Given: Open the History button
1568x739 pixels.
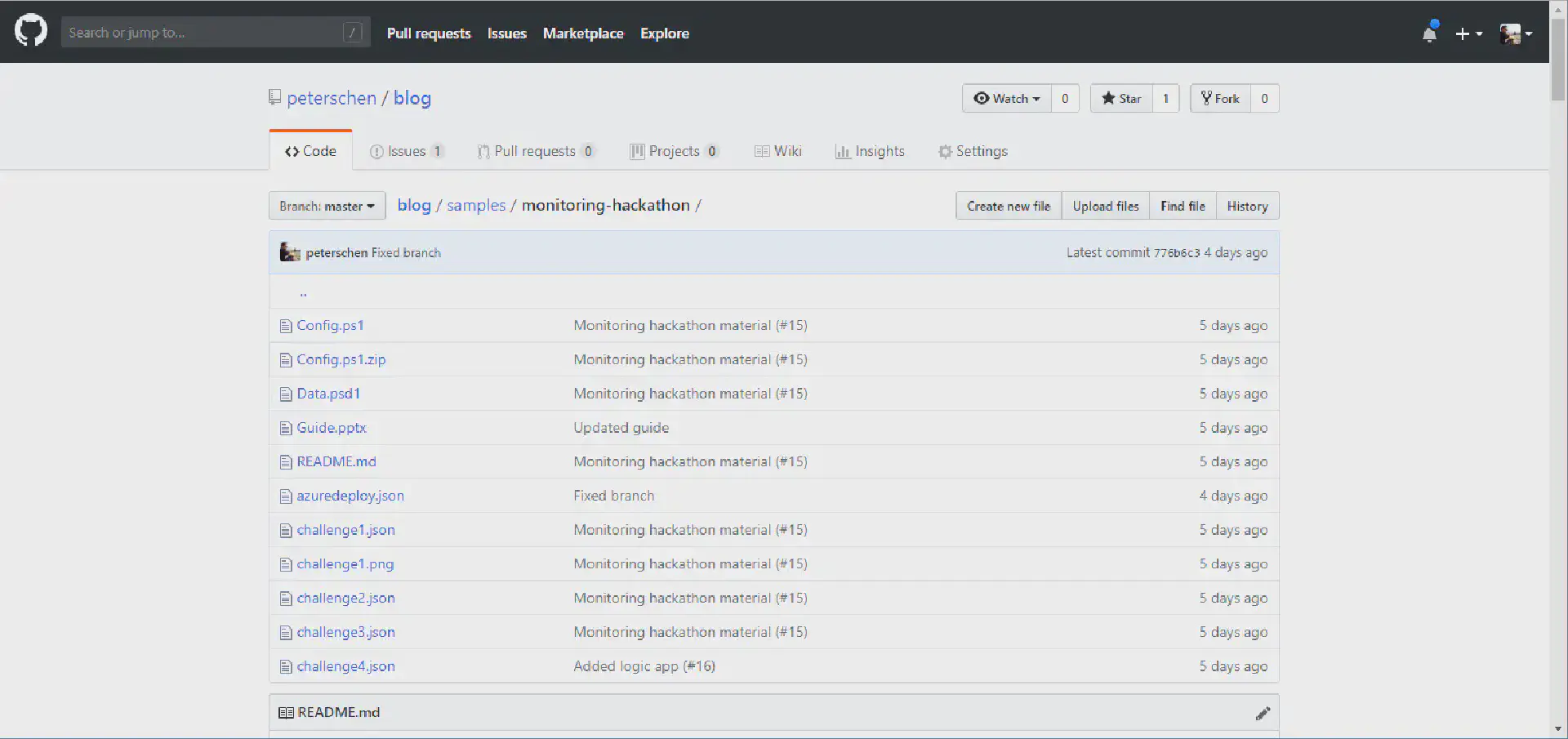Looking at the screenshot, I should tap(1247, 206).
